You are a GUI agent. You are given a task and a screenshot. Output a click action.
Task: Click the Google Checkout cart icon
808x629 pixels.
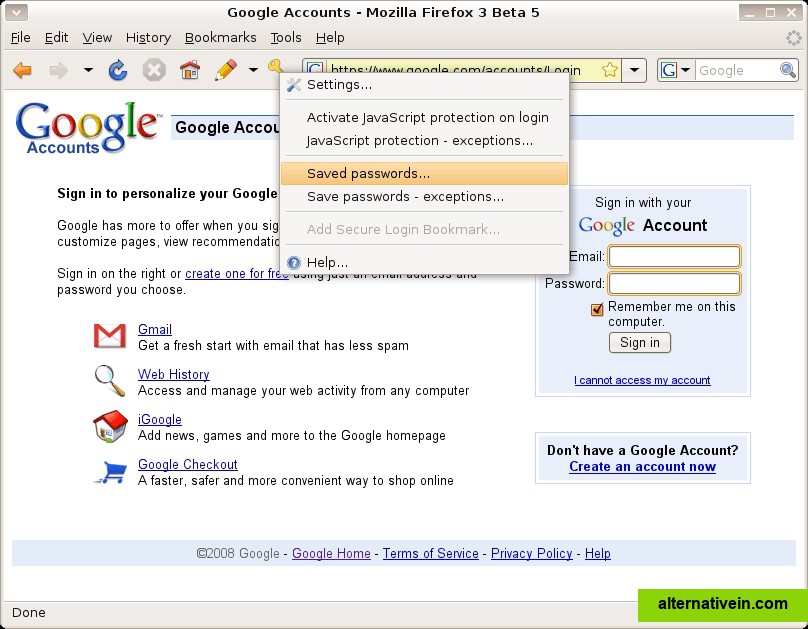point(109,472)
